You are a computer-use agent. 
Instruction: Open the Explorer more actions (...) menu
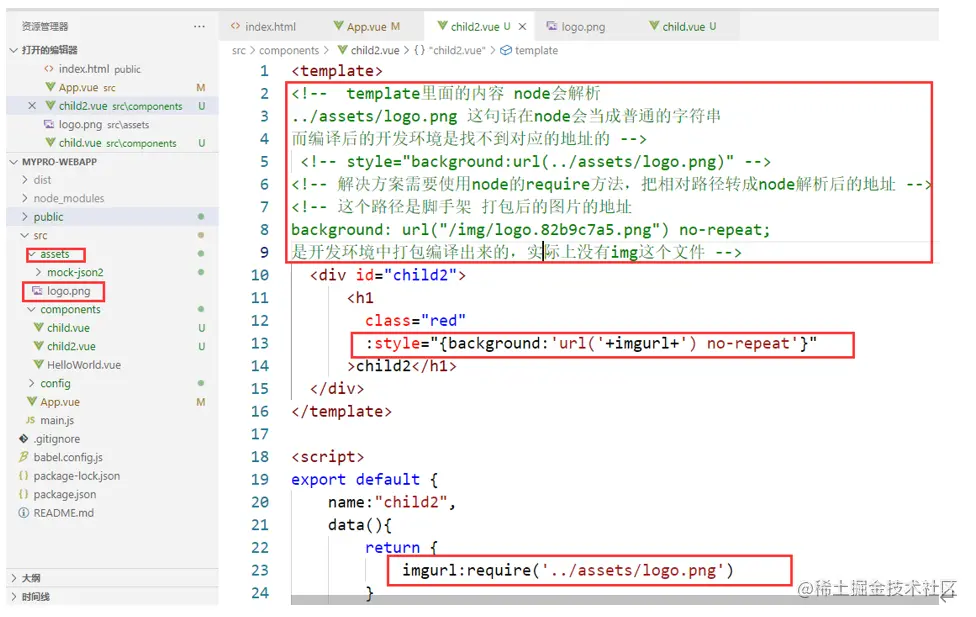[199, 26]
